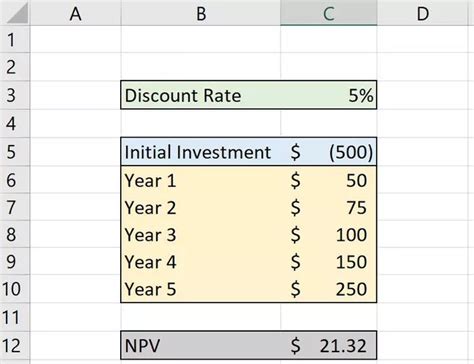Select column B header
The image size is (474, 364).
coord(201,13)
